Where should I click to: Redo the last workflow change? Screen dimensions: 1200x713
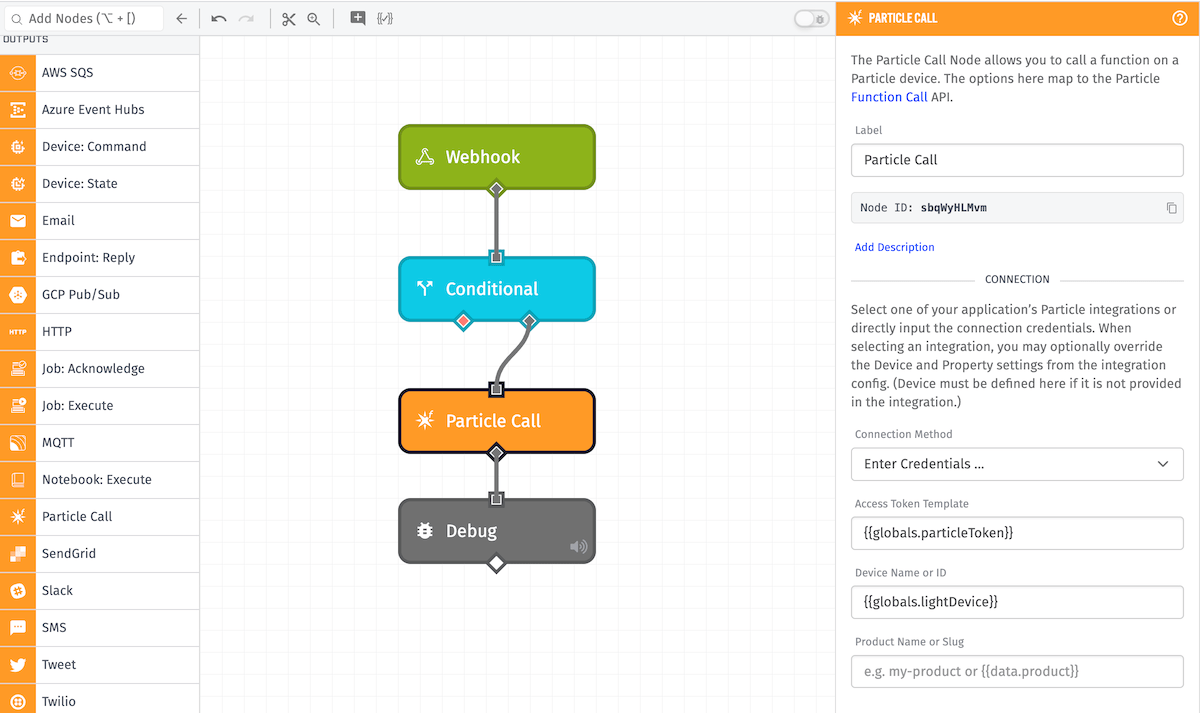click(x=247, y=18)
